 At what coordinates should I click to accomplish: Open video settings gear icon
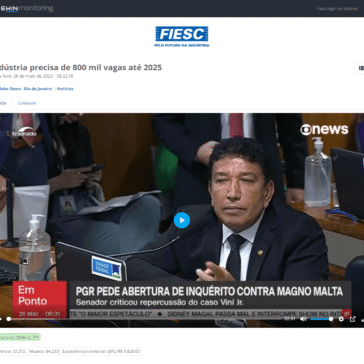click(341, 319)
